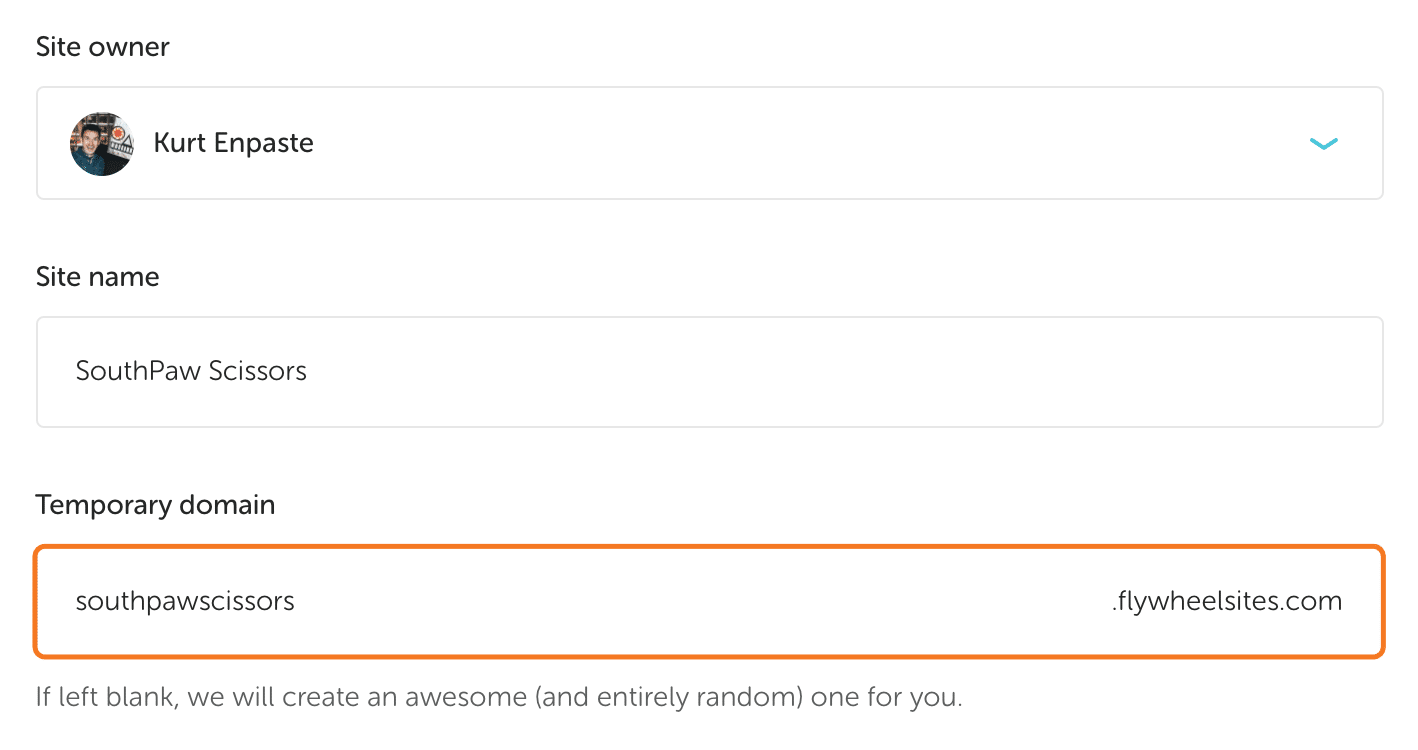Click the surname "Enpaste"
The height and width of the screenshot is (750, 1418).
coord(263,143)
